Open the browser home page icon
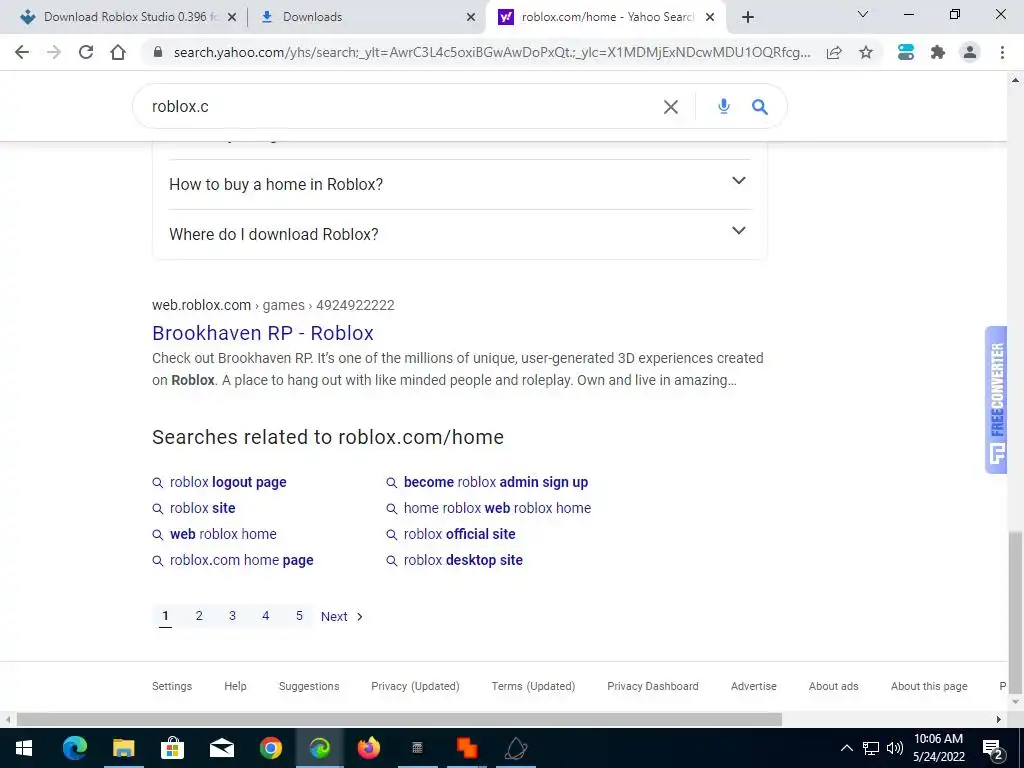The width and height of the screenshot is (1024, 768). [x=118, y=52]
